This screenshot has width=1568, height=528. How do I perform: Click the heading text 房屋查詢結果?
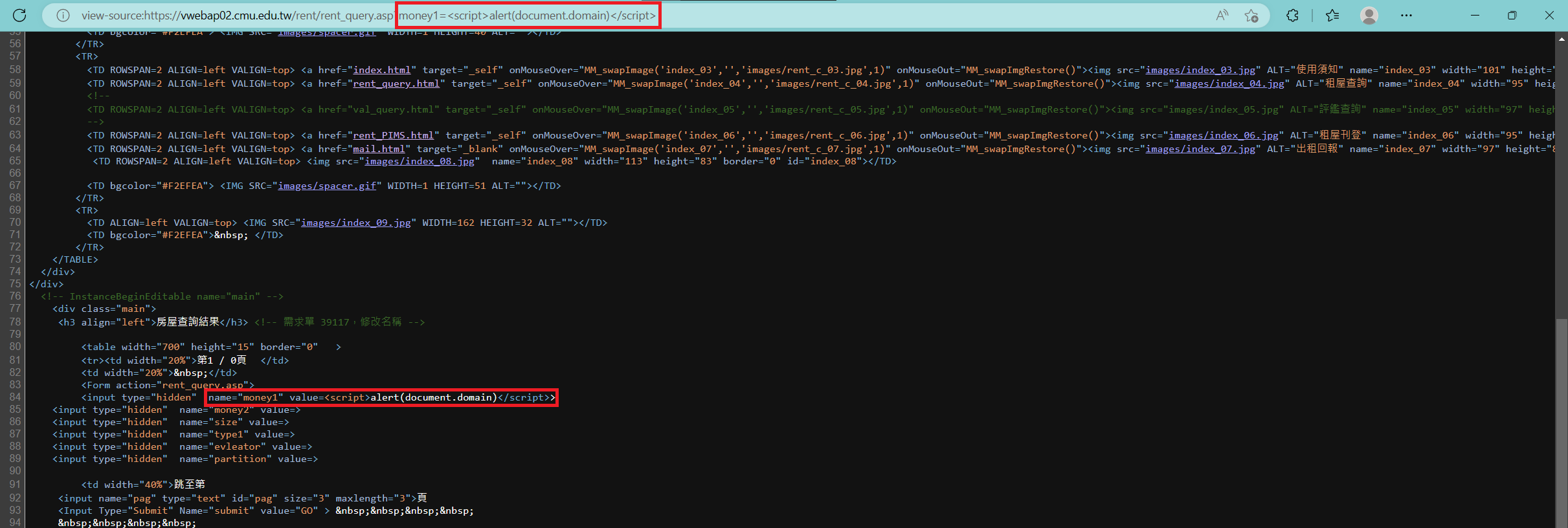[188, 322]
